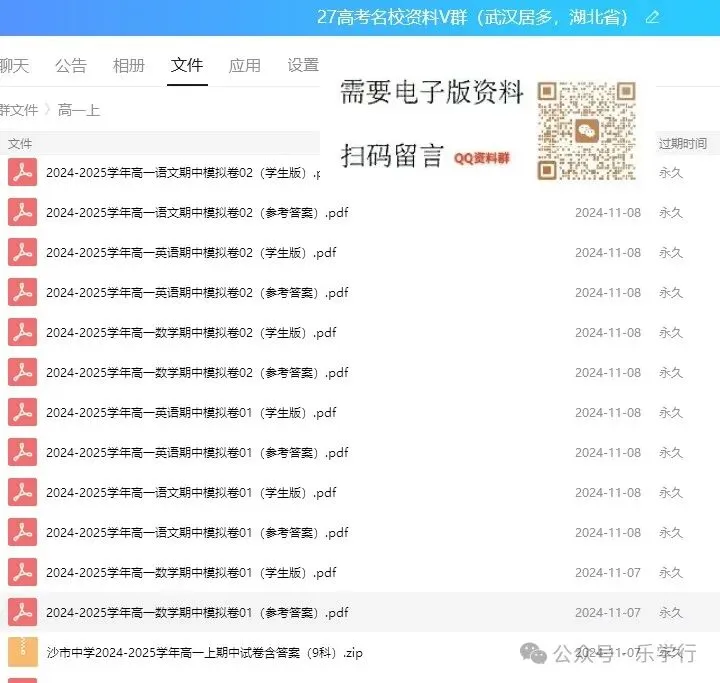This screenshot has width=720, height=683.
Task: Sort by 过期时间 column header
Action: point(683,144)
